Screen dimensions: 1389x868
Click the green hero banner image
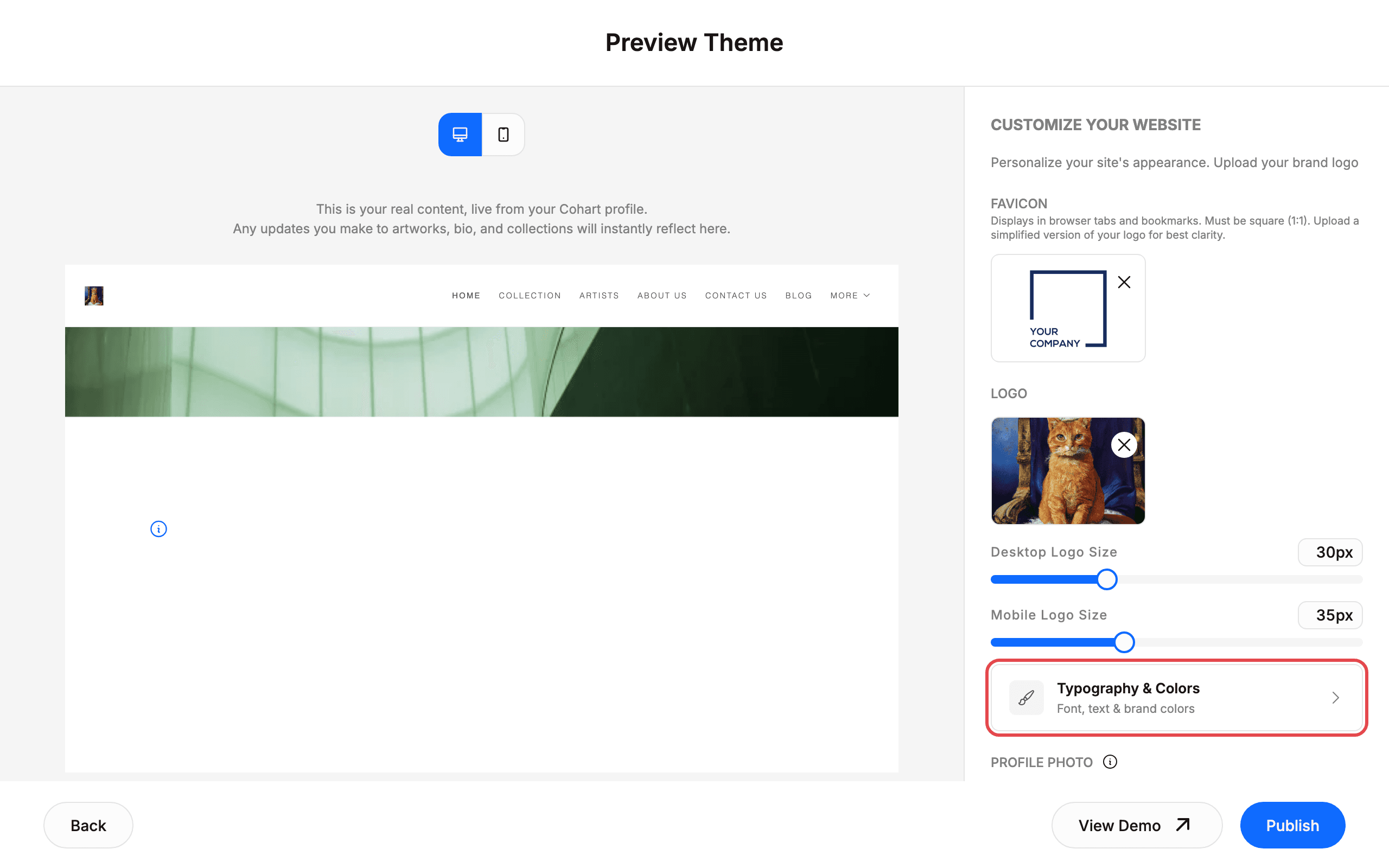click(482, 372)
